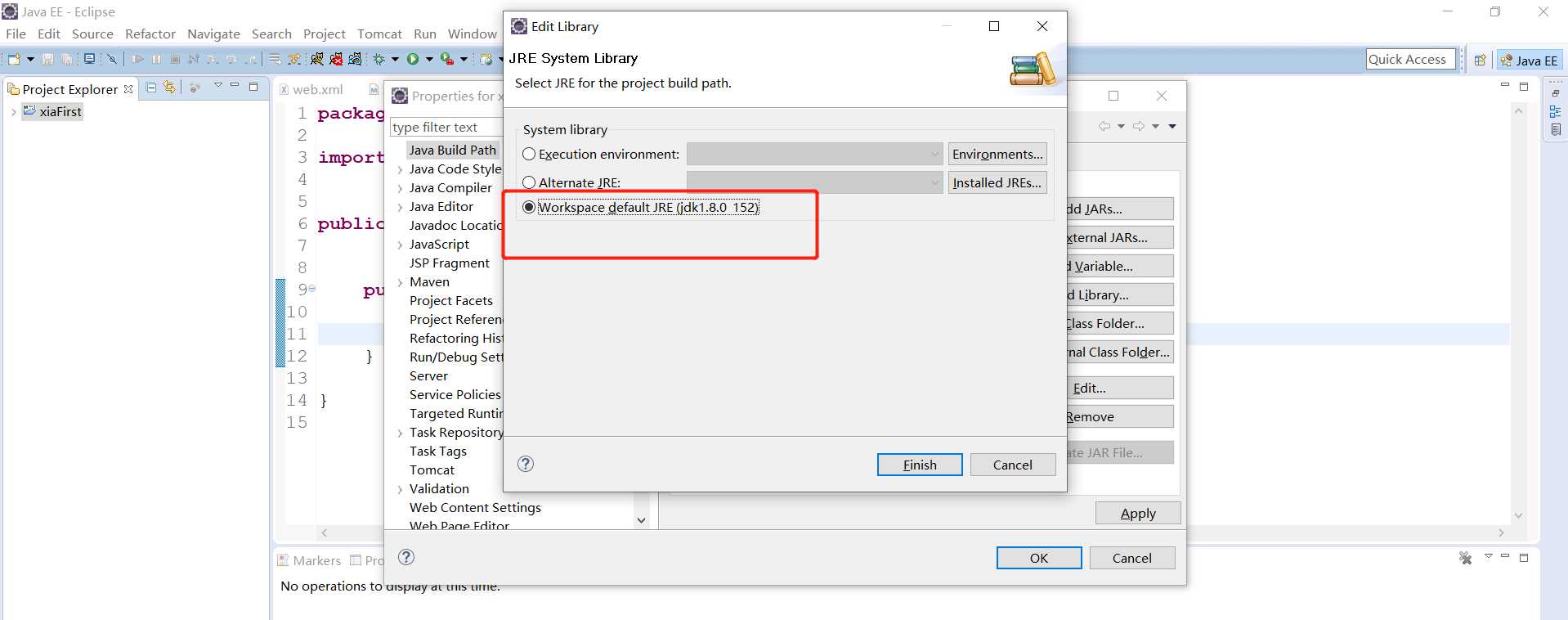Image resolution: width=1568 pixels, height=620 pixels.
Task: Click the Terminate debug icon
Action: [175, 59]
